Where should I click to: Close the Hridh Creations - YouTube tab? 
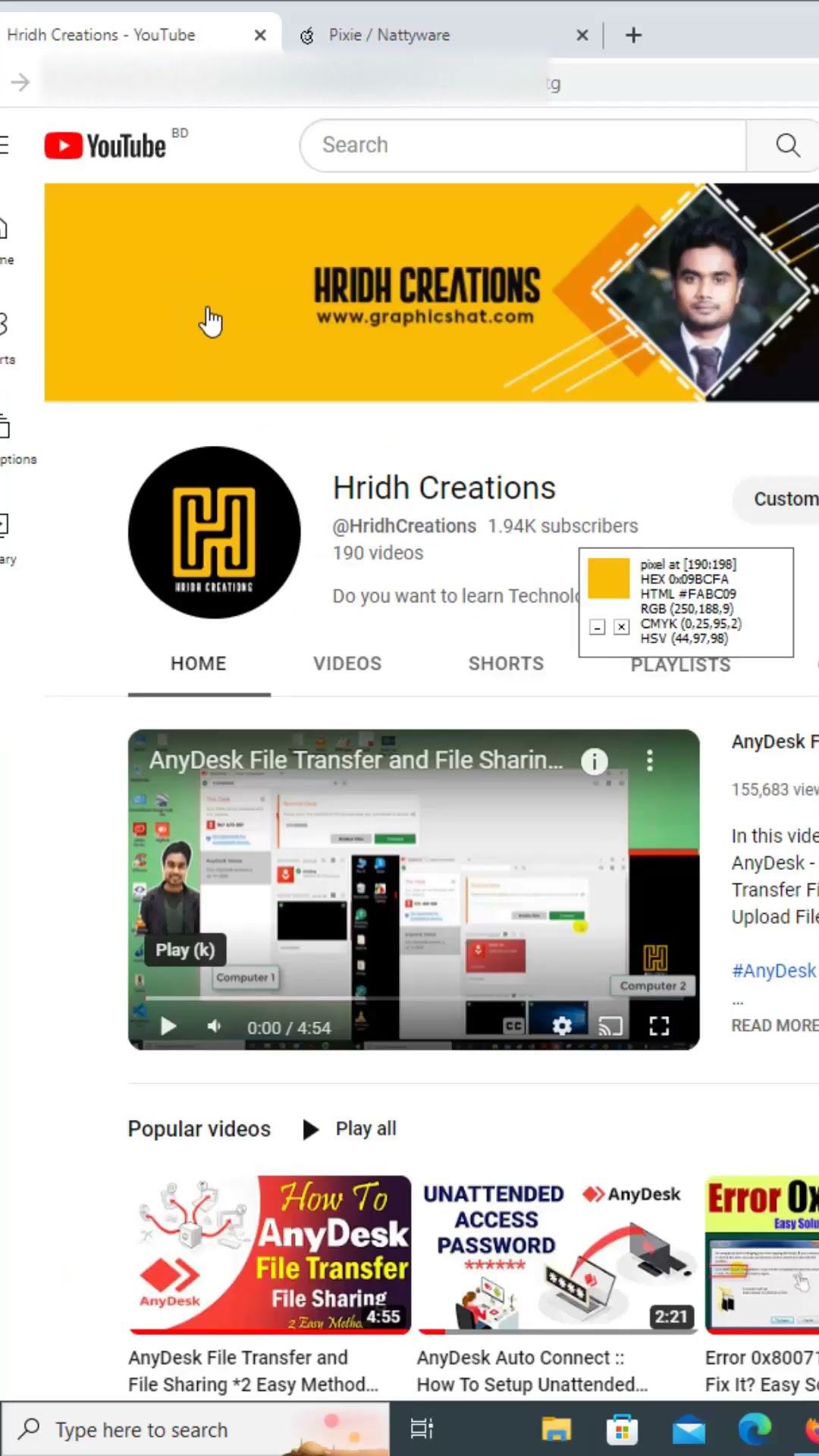[x=260, y=35]
